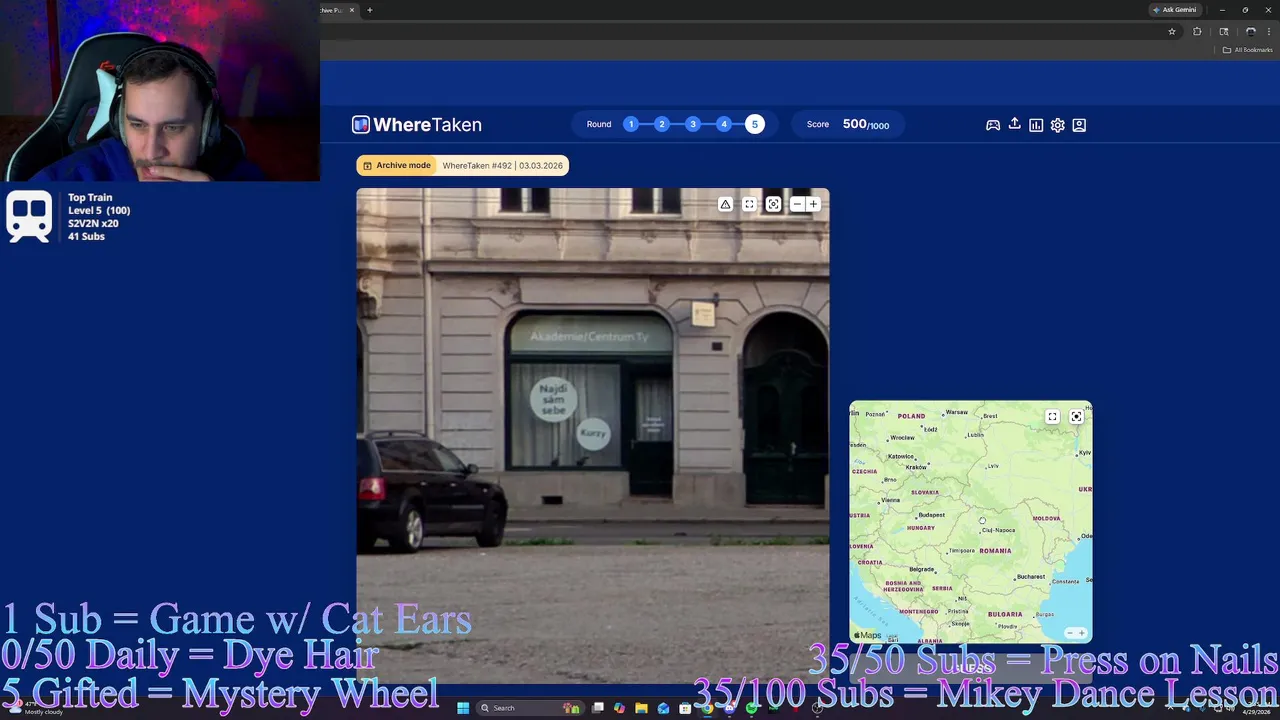Go to Round 1
Viewport: 1280px width, 720px height.
click(631, 124)
